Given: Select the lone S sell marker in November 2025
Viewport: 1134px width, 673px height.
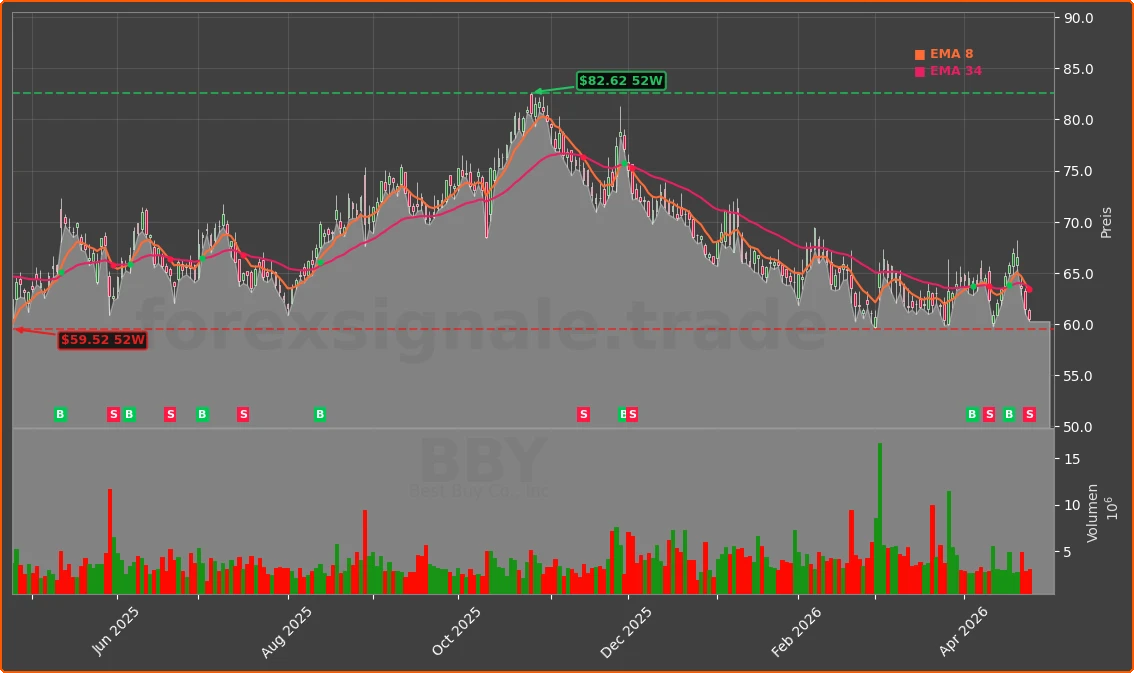Looking at the screenshot, I should tap(583, 414).
